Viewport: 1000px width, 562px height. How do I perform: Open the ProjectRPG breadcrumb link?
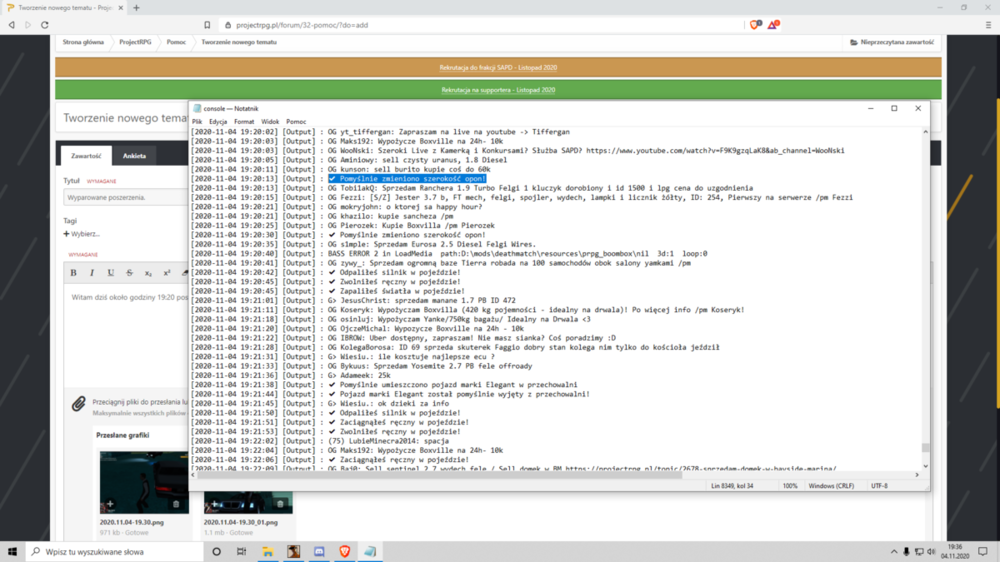tap(135, 42)
